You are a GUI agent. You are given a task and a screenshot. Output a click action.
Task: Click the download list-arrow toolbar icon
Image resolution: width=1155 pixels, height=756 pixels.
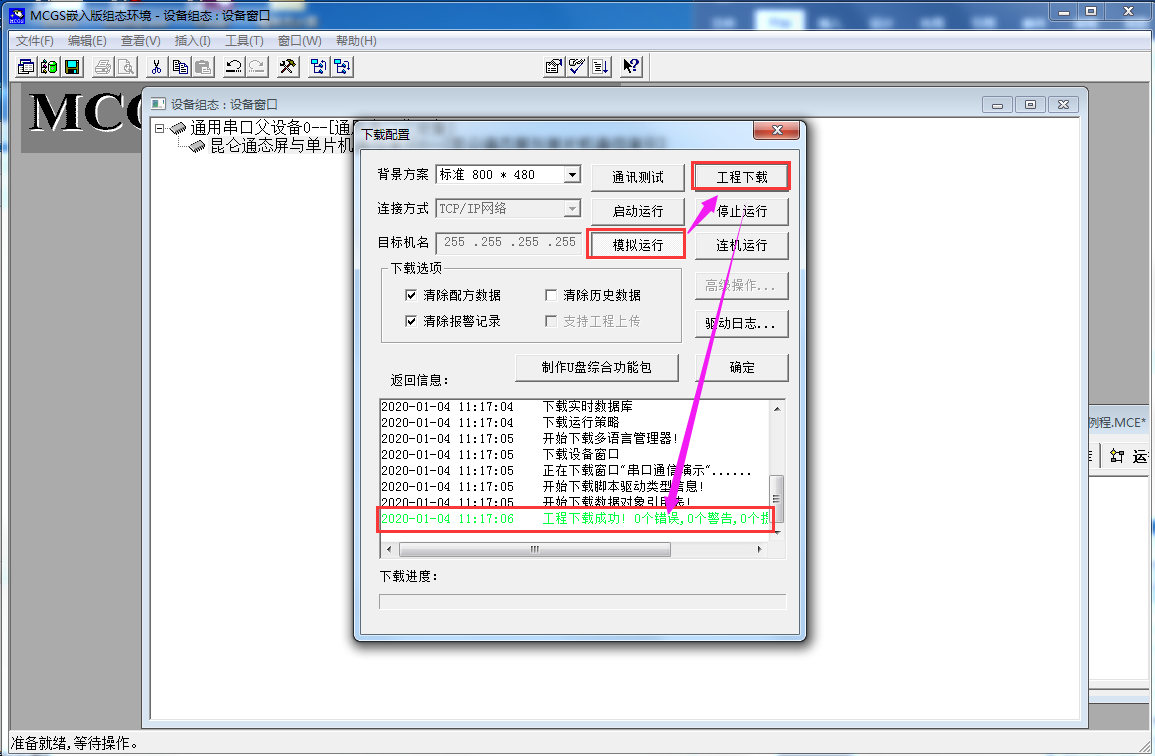[x=600, y=67]
